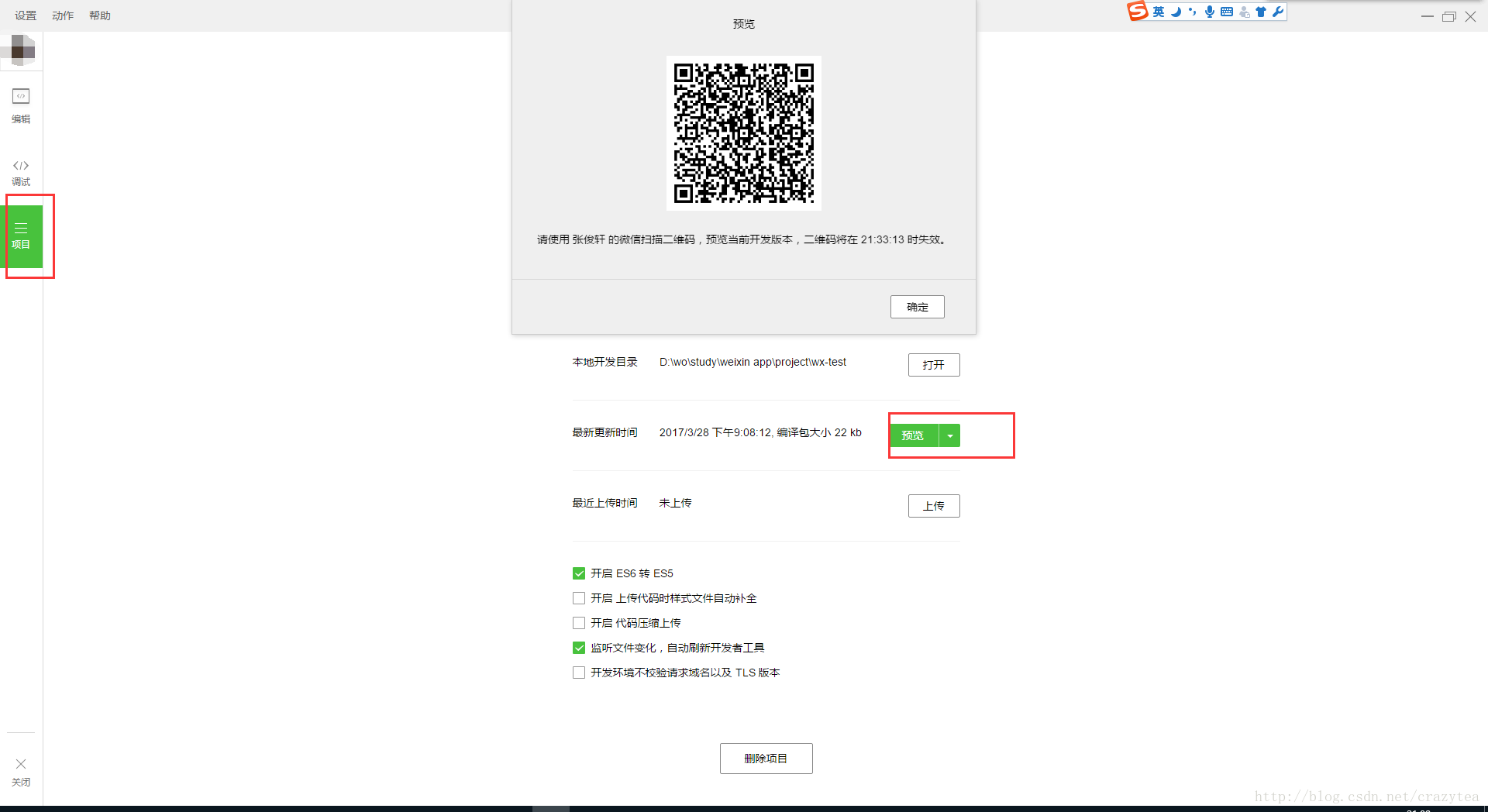Toggle punctuation mode in the IME bar
The image size is (1488, 812).
pyautogui.click(x=1193, y=12)
